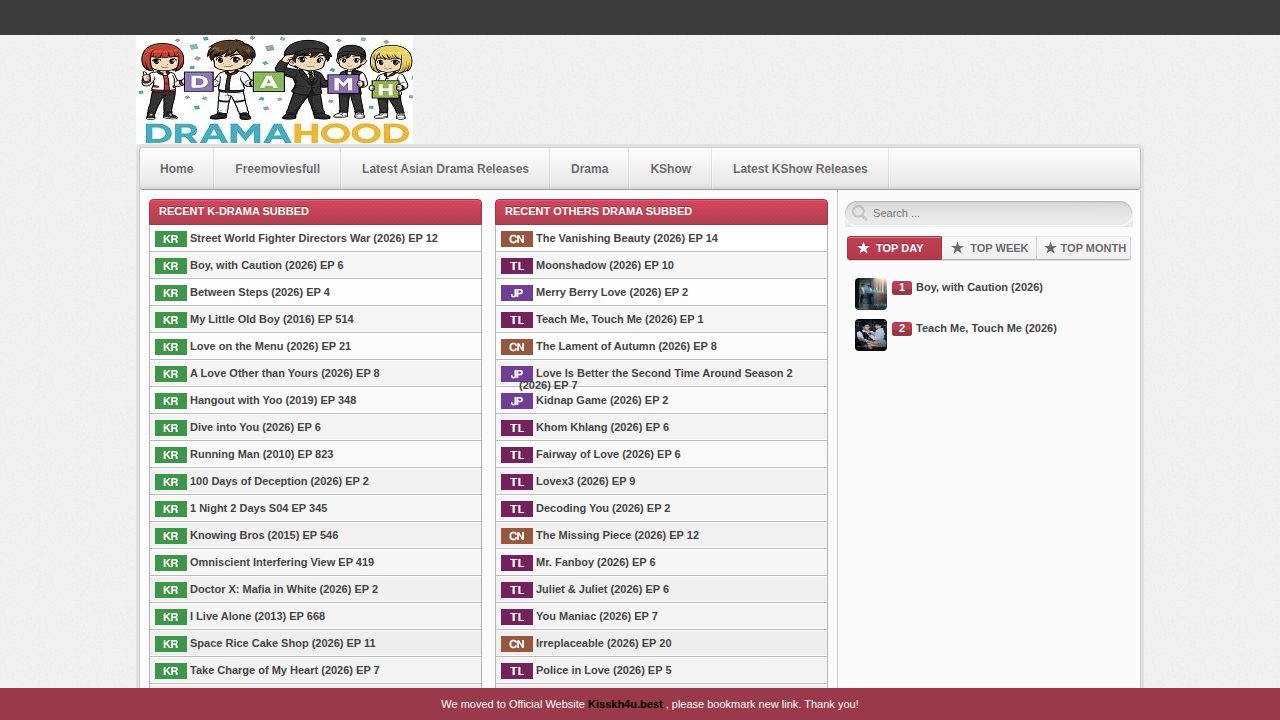
Task: Click the DramaHood site logo
Action: (274, 91)
